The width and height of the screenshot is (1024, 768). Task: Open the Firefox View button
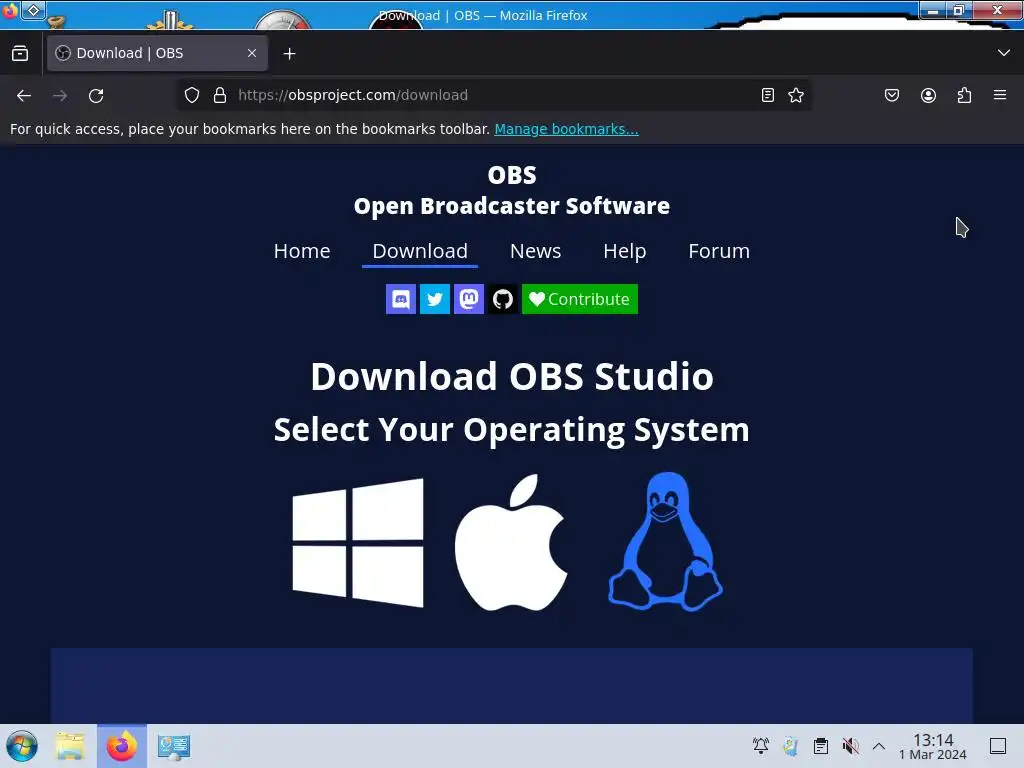pos(20,54)
